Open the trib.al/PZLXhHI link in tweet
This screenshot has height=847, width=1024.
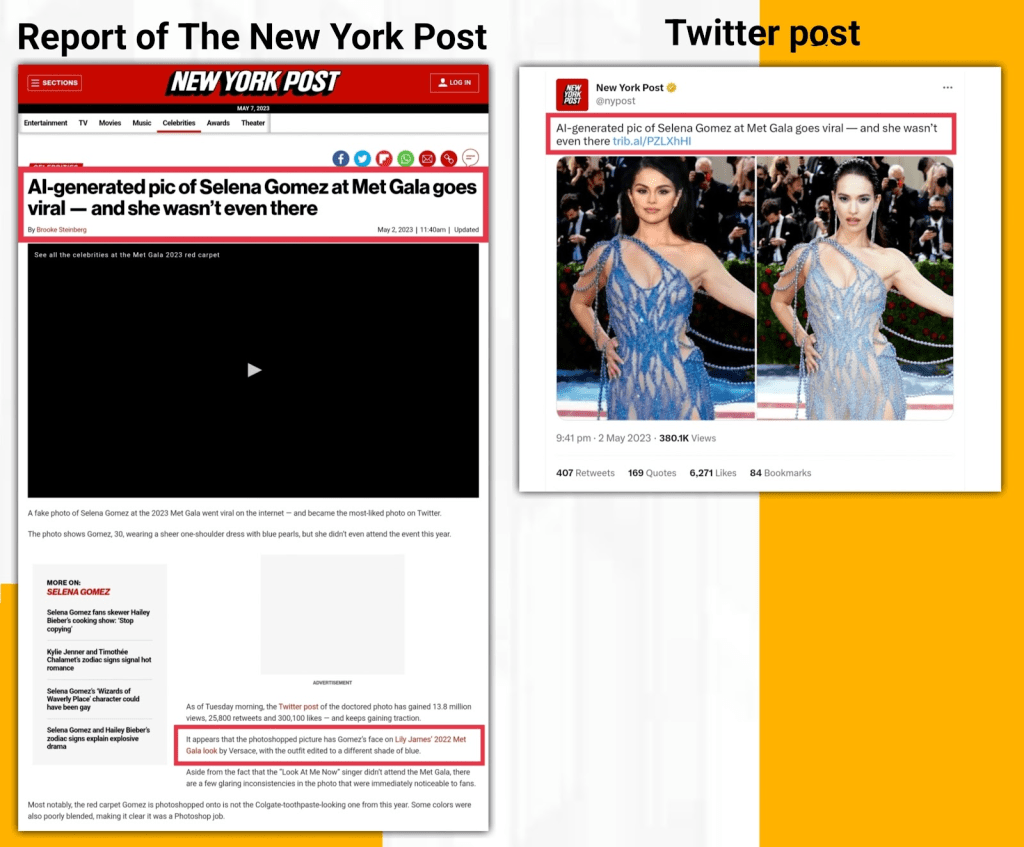[x=652, y=141]
